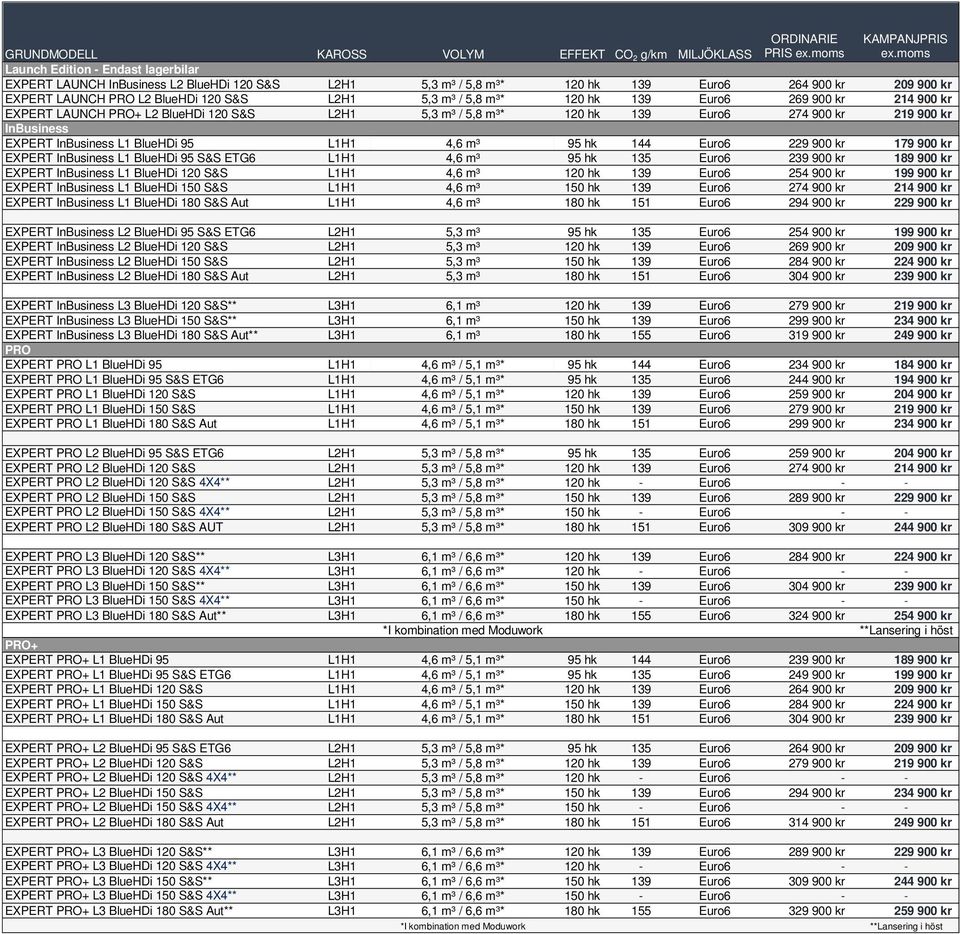Select model name 'EXPERT PRO+ L1 BlueHDi 95'
960x934 pixels.
point(87,660)
